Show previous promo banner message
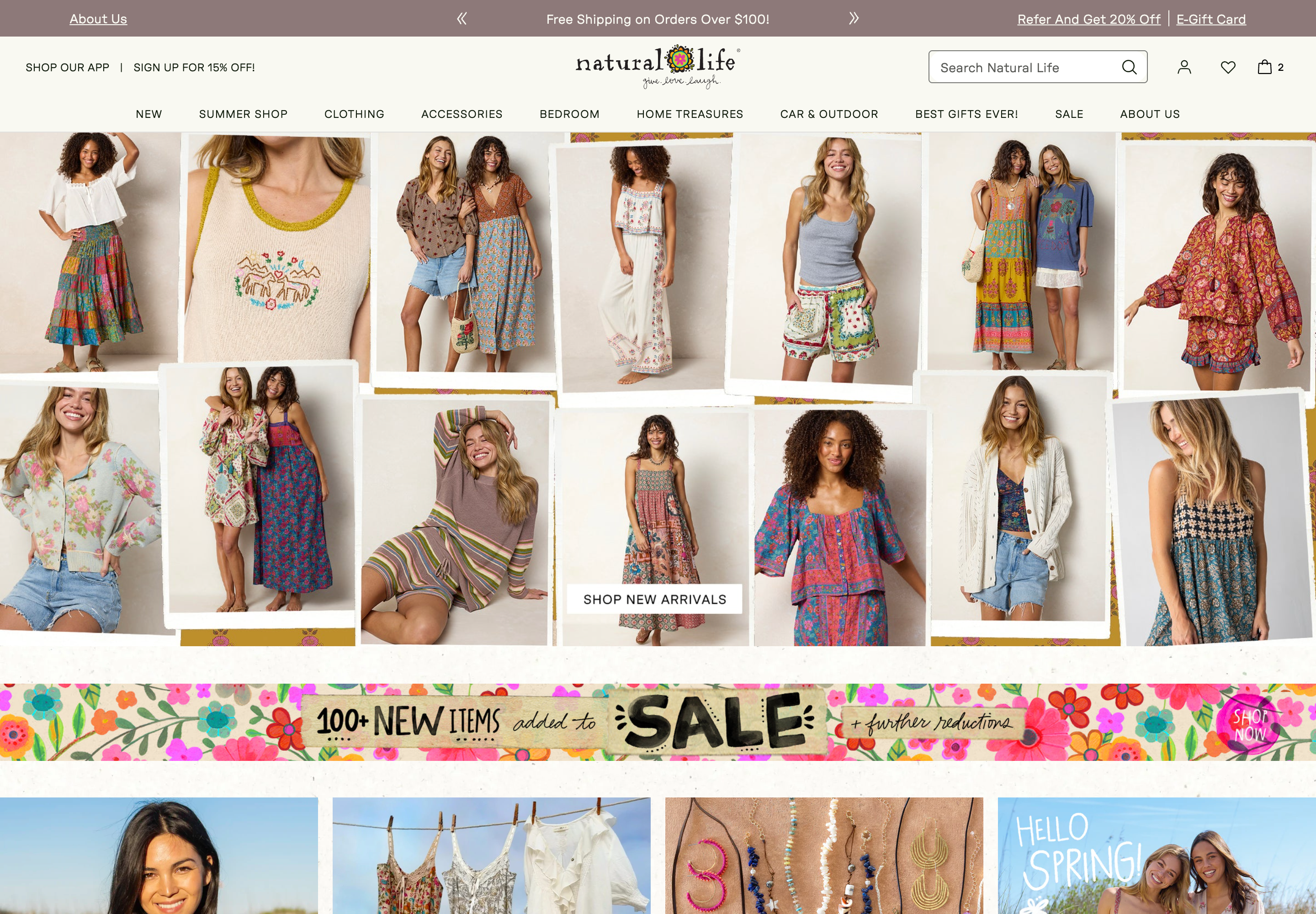This screenshot has width=1316, height=914. 462,19
